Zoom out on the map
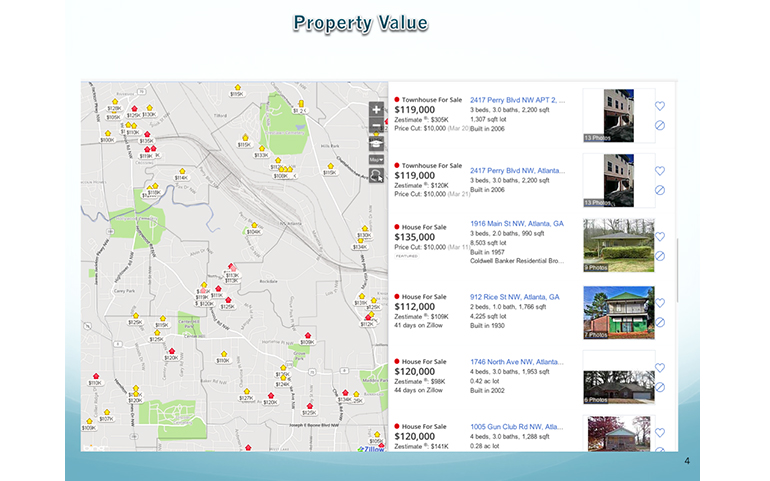The width and height of the screenshot is (770, 481). click(376, 125)
